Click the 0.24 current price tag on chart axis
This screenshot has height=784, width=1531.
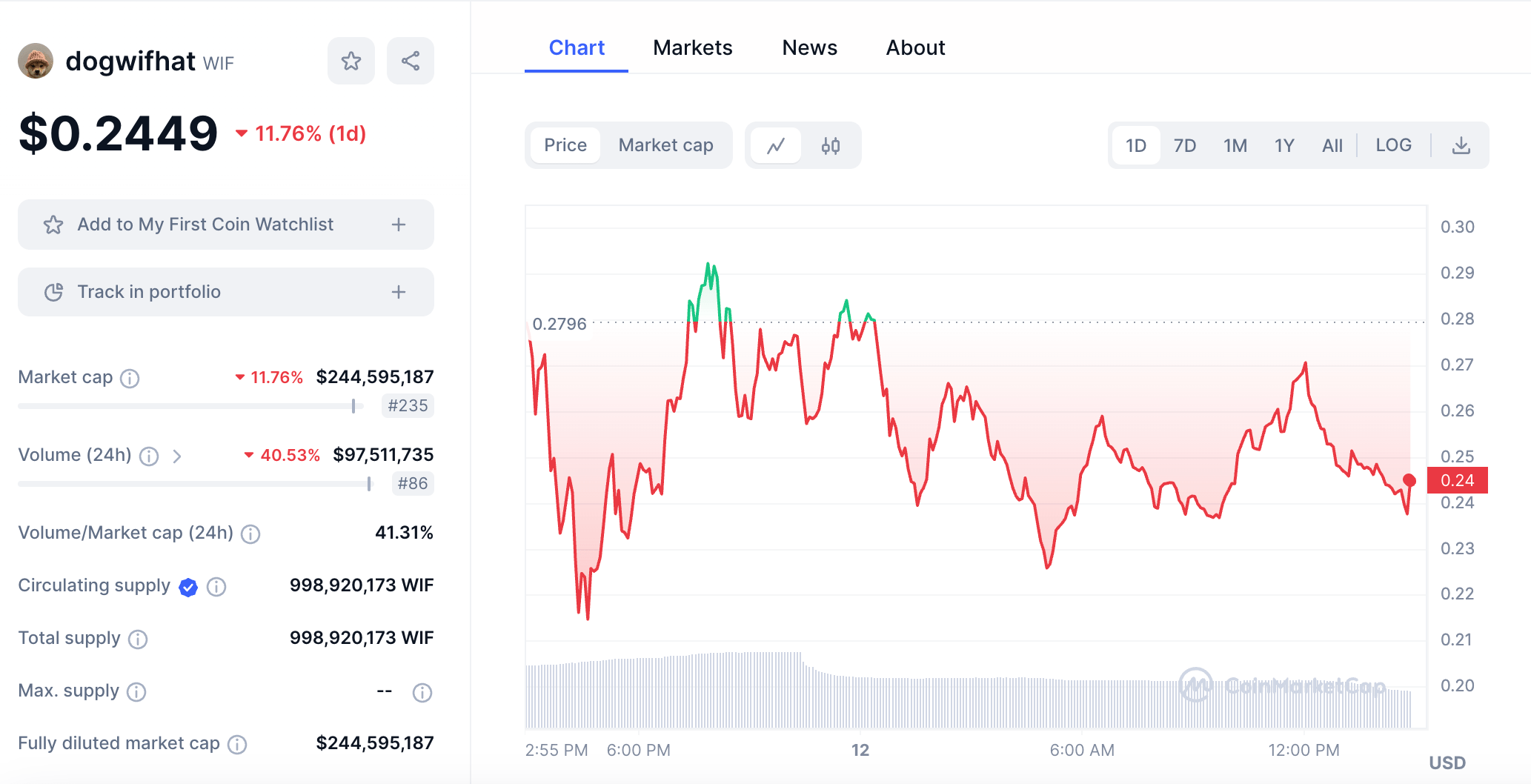[x=1458, y=480]
